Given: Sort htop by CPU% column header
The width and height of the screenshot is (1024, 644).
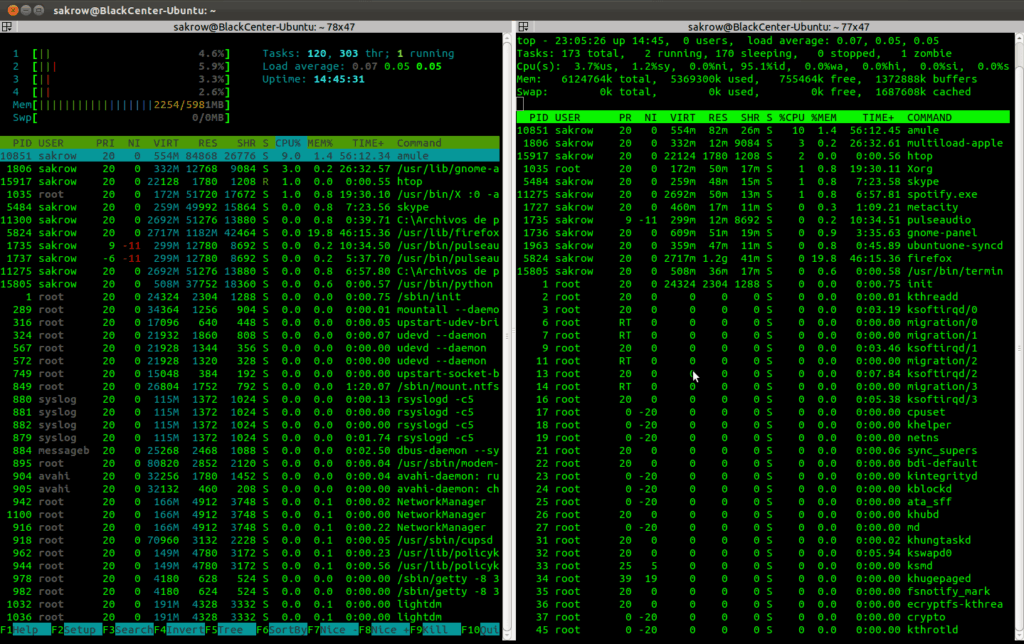Looking at the screenshot, I should coord(288,143).
